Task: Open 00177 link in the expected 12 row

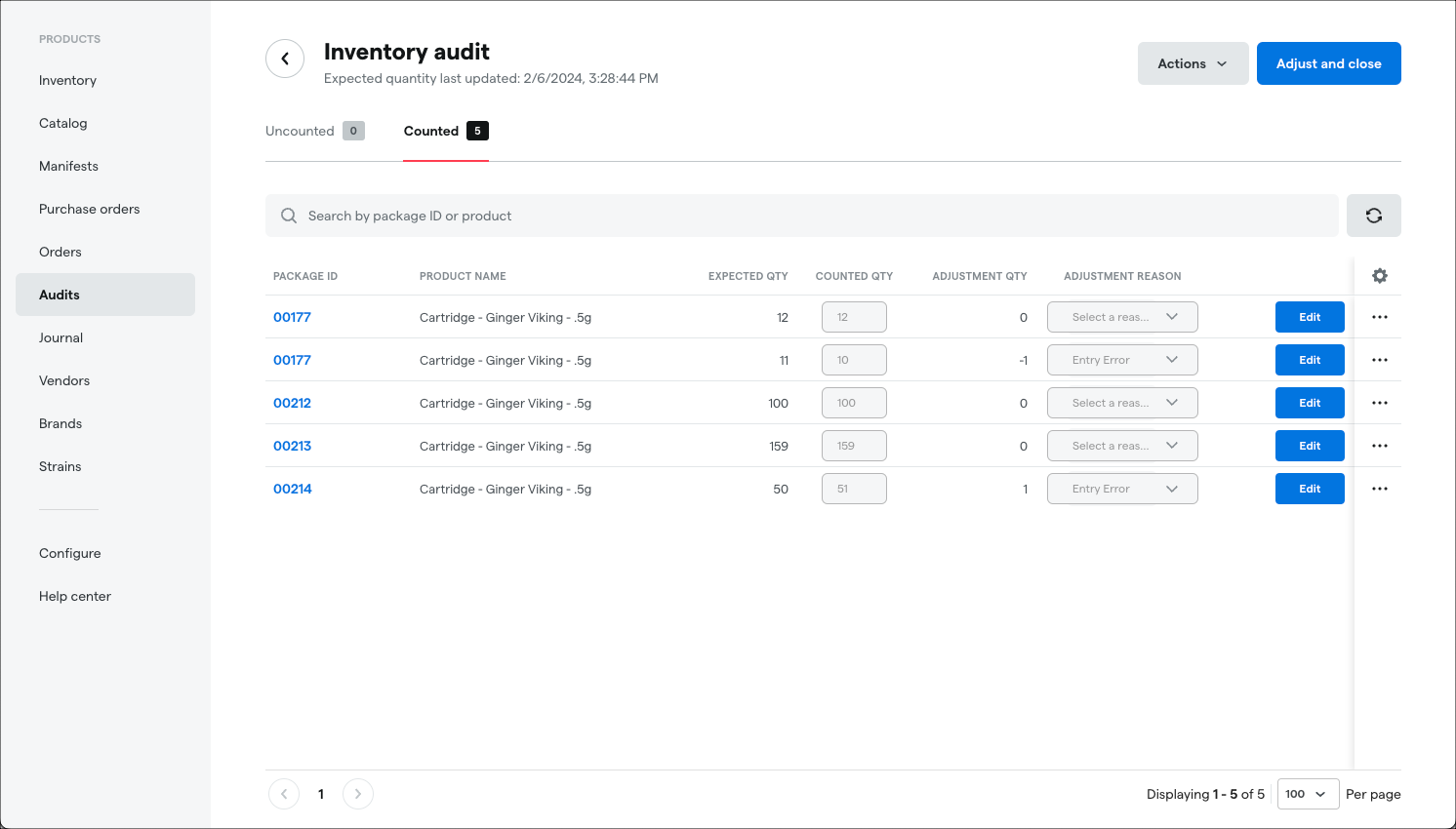Action: 292,317
